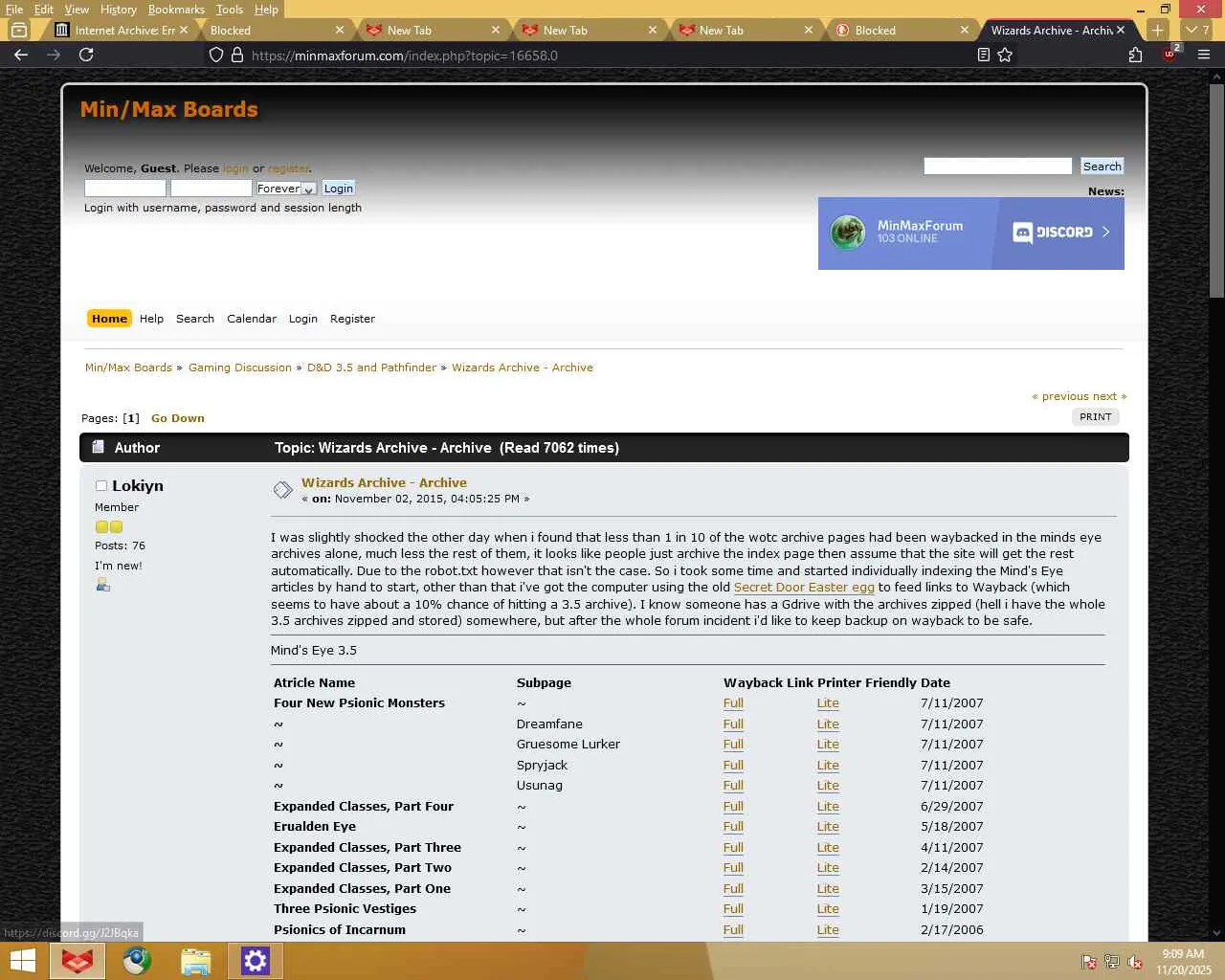Open File Explorer from the taskbar
This screenshot has width=1225, height=980.
(x=196, y=961)
